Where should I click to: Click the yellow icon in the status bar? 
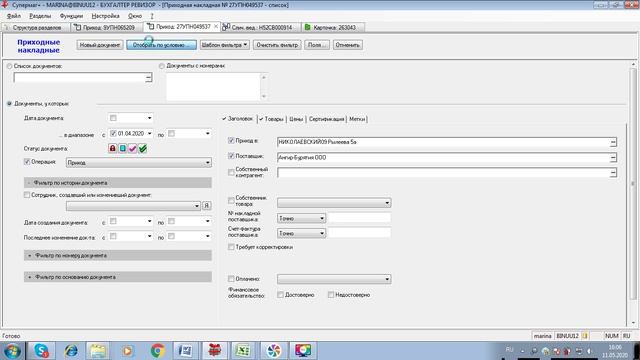click(x=585, y=336)
